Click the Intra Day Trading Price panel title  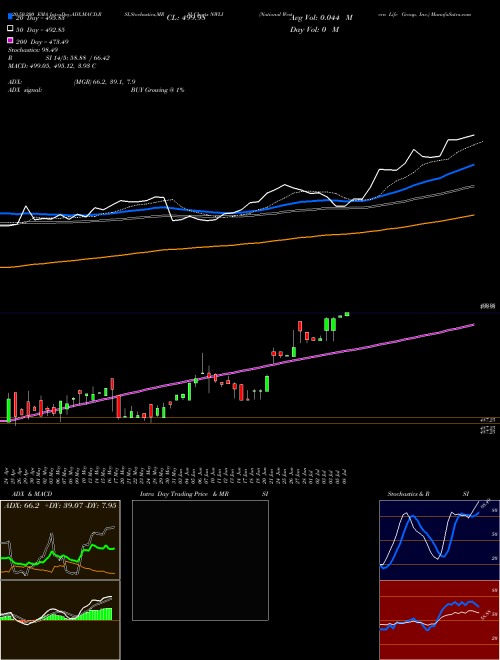184,494
